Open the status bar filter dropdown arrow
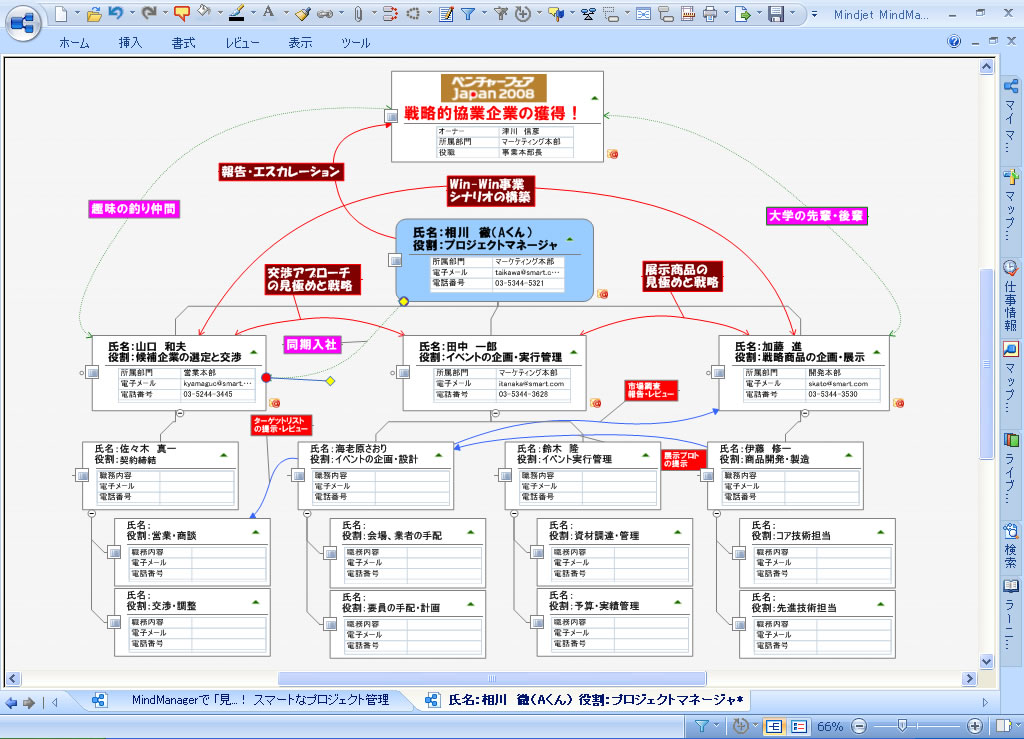 pyautogui.click(x=718, y=727)
